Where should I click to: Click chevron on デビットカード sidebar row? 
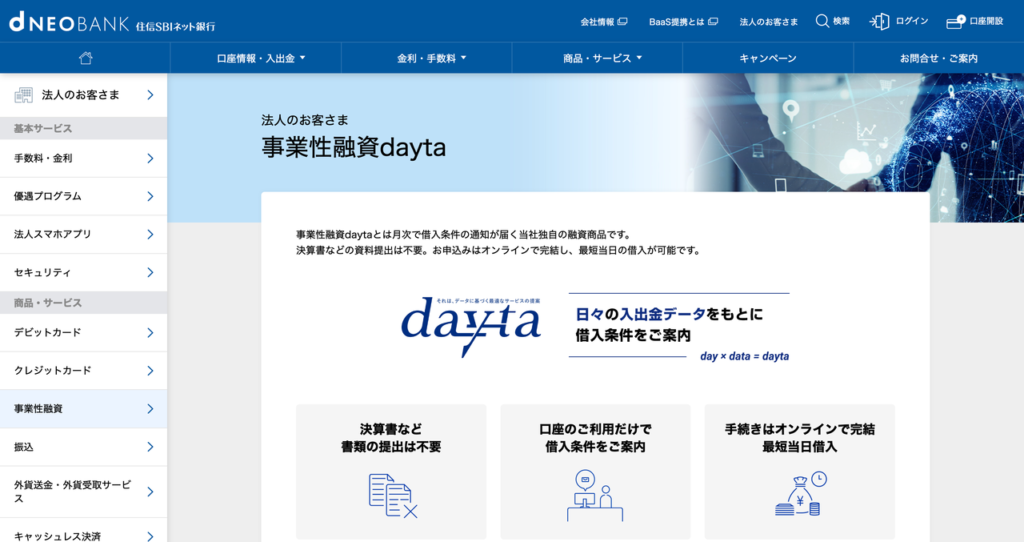150,332
